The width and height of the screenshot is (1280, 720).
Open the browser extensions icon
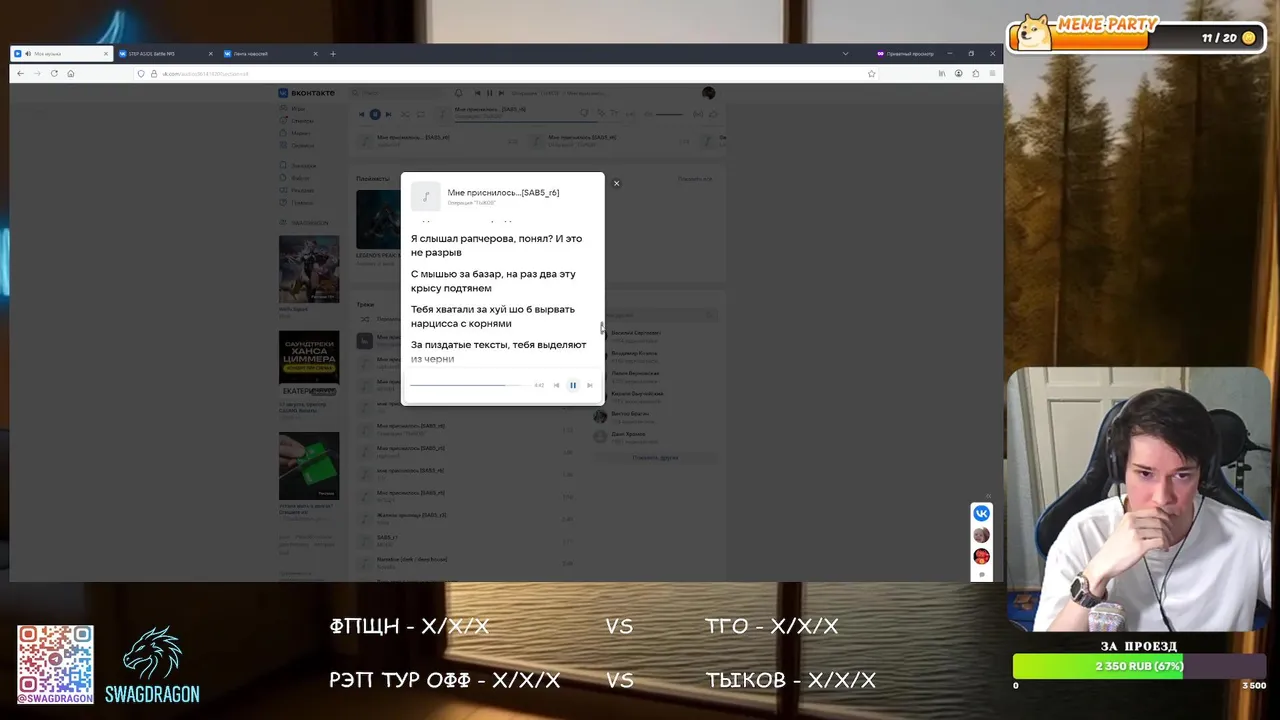(975, 73)
